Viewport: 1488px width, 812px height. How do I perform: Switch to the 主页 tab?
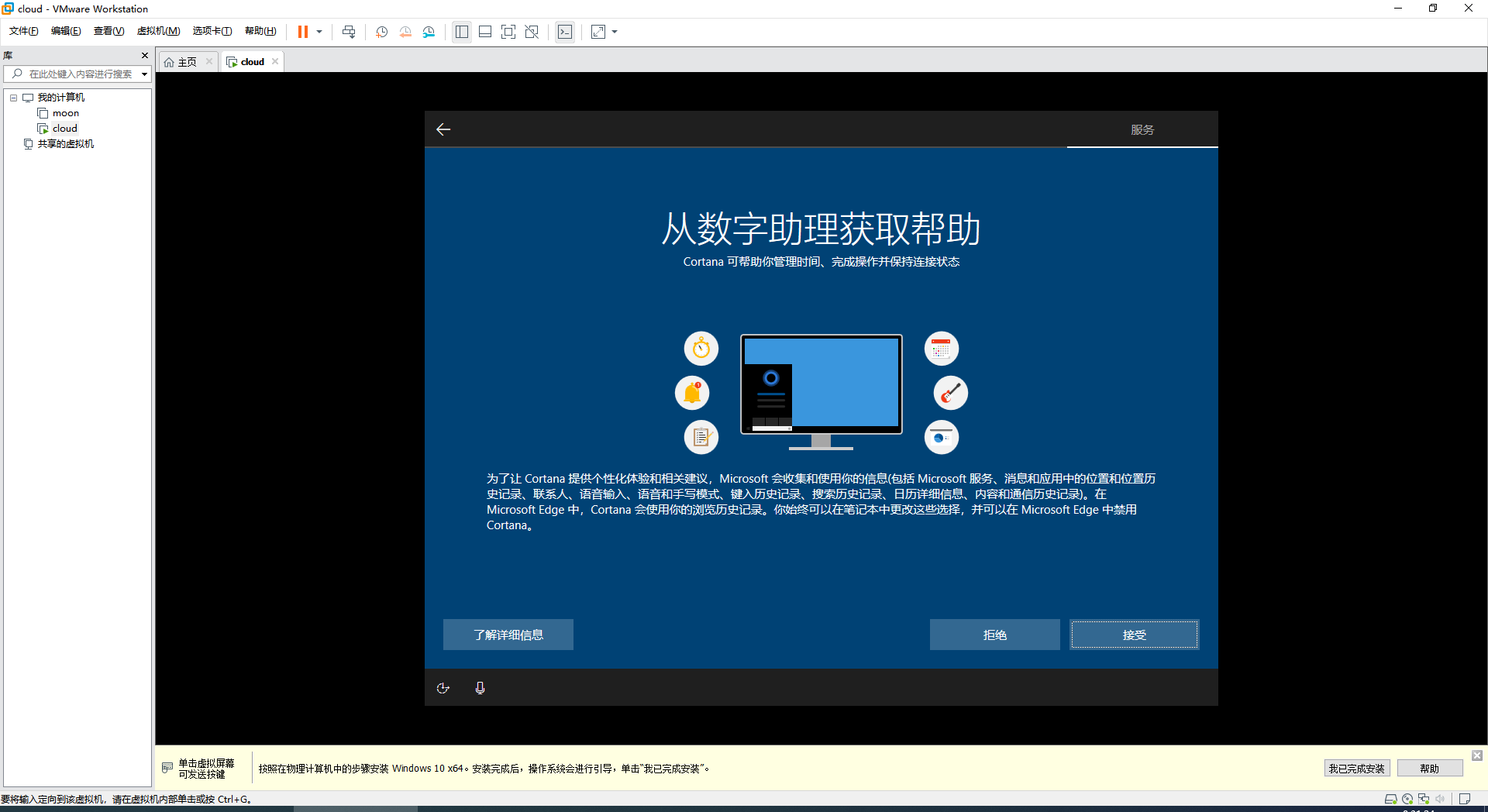click(x=187, y=62)
